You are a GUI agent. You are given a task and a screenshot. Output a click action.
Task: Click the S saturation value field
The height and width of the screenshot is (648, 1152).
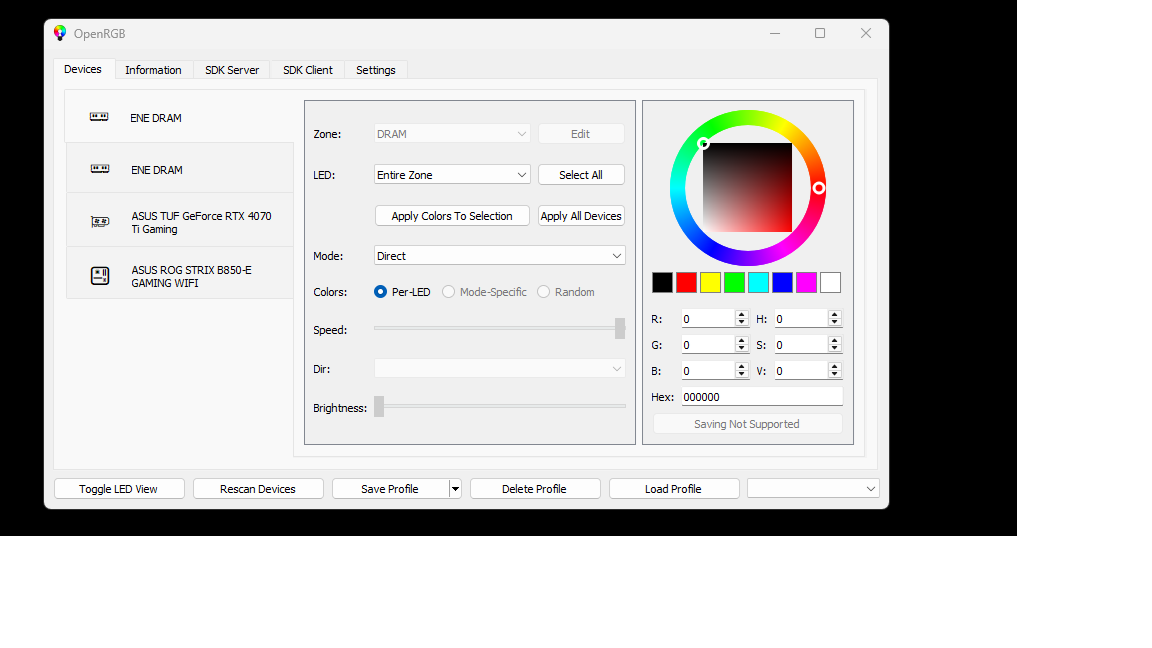click(x=802, y=345)
